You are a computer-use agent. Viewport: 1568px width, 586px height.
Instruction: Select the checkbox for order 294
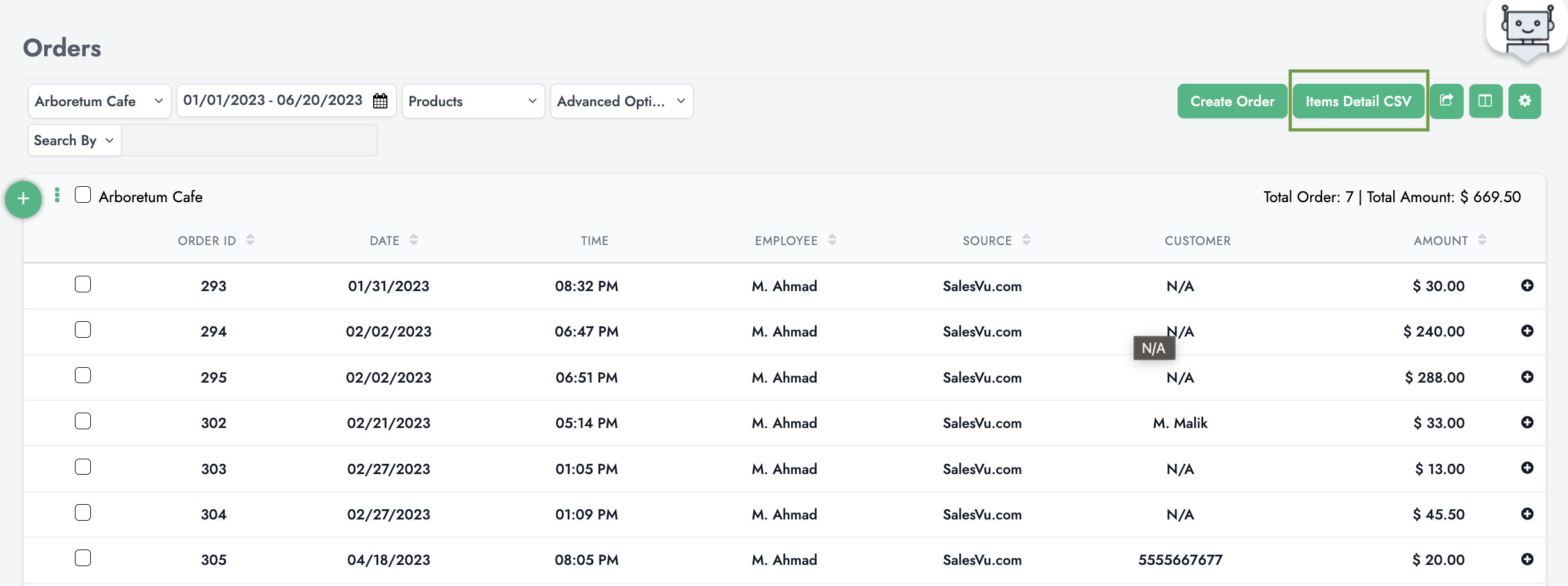tap(83, 329)
